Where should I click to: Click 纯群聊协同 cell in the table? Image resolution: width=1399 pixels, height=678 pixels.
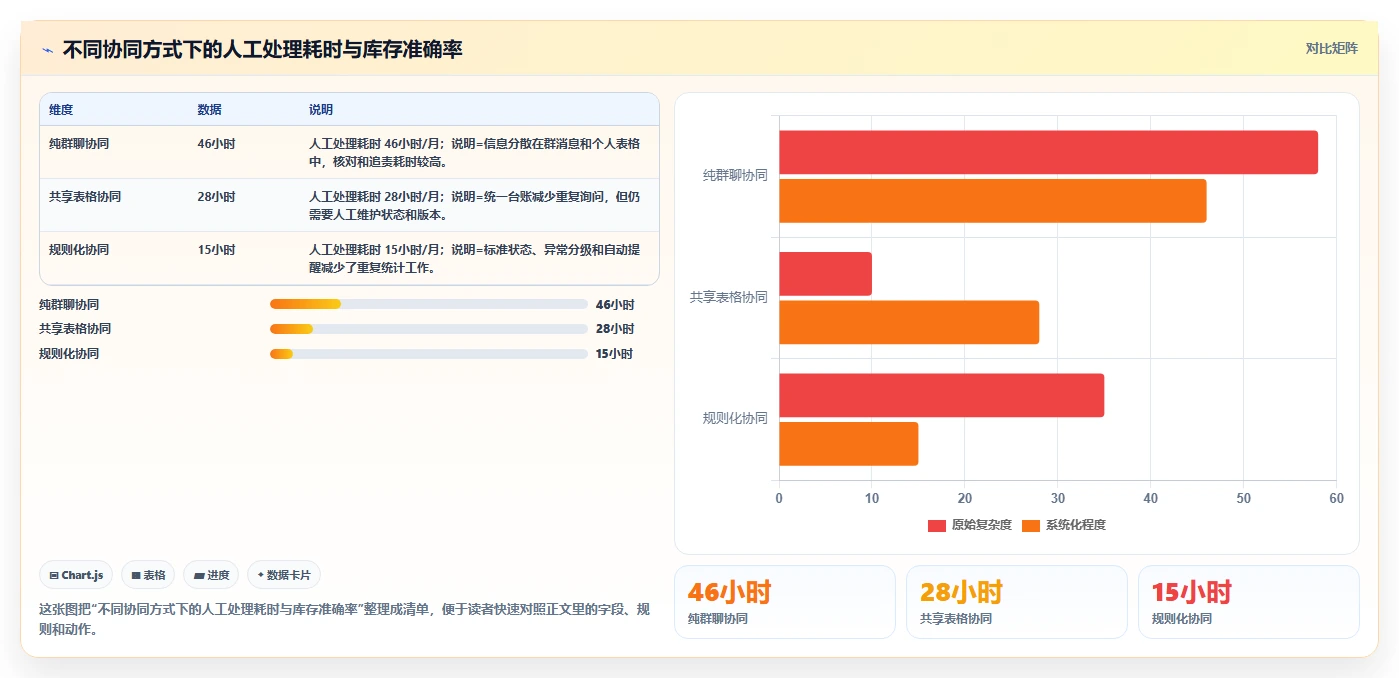[x=79, y=144]
